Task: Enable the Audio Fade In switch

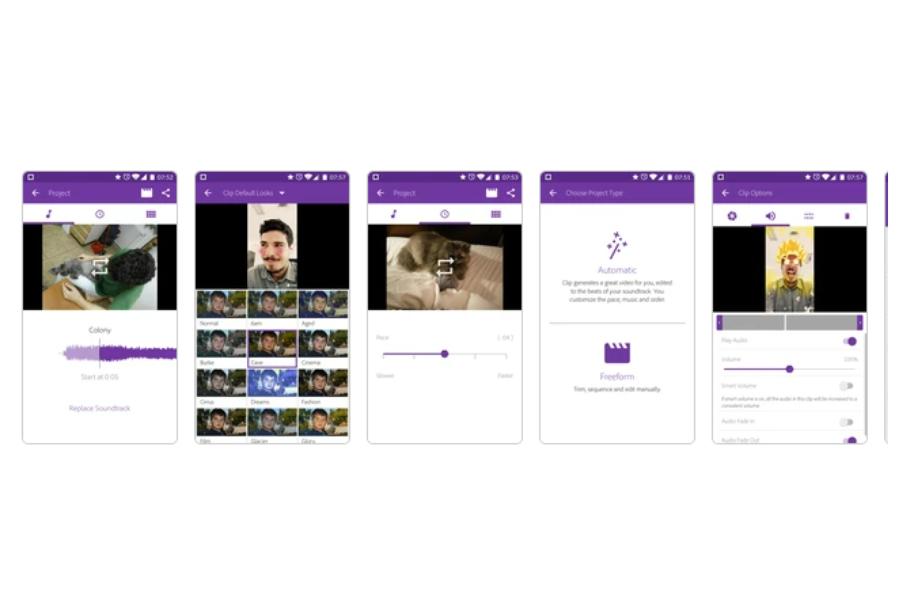Action: [x=847, y=422]
